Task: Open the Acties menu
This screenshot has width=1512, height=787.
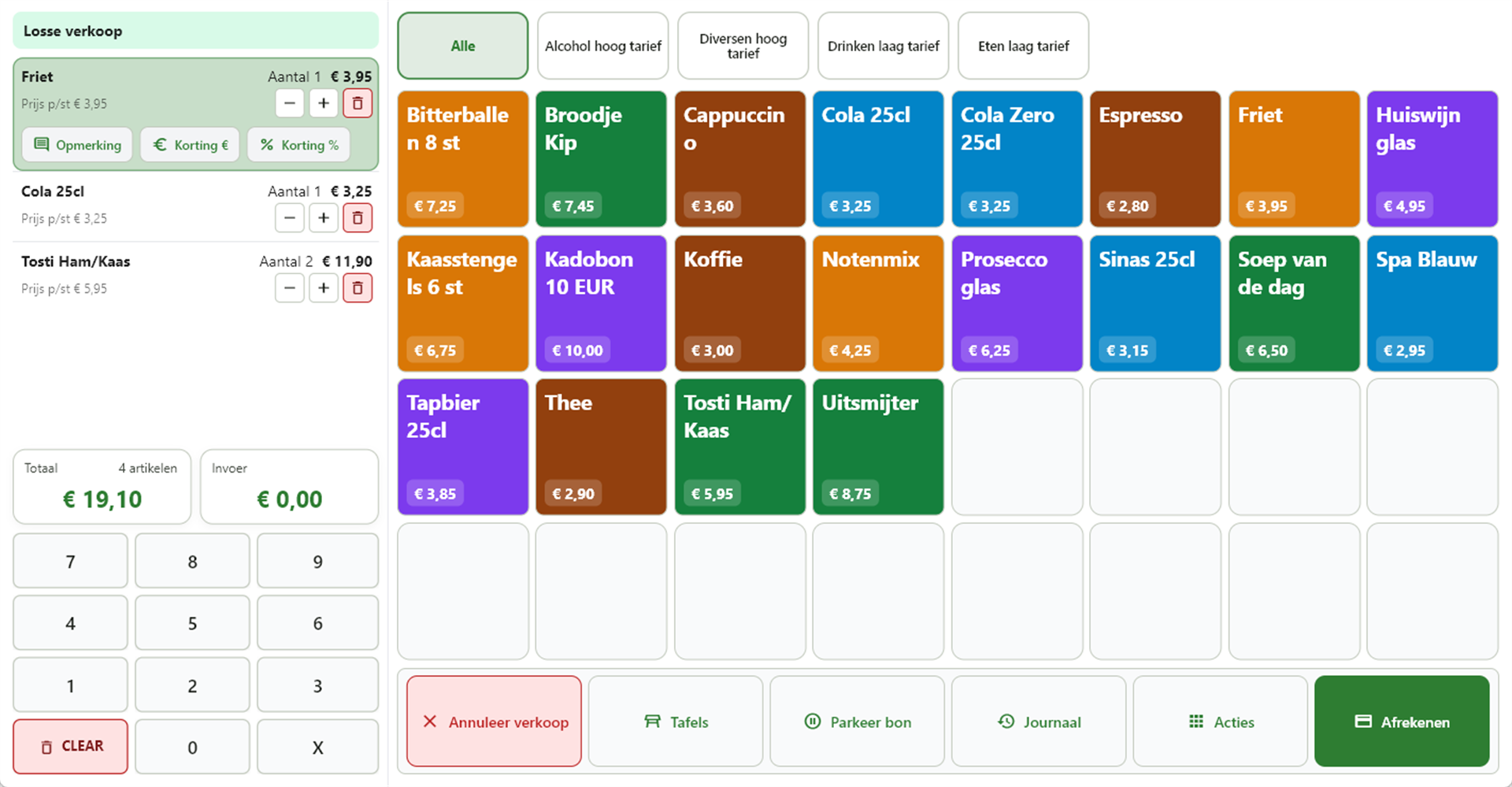Action: [x=1221, y=722]
